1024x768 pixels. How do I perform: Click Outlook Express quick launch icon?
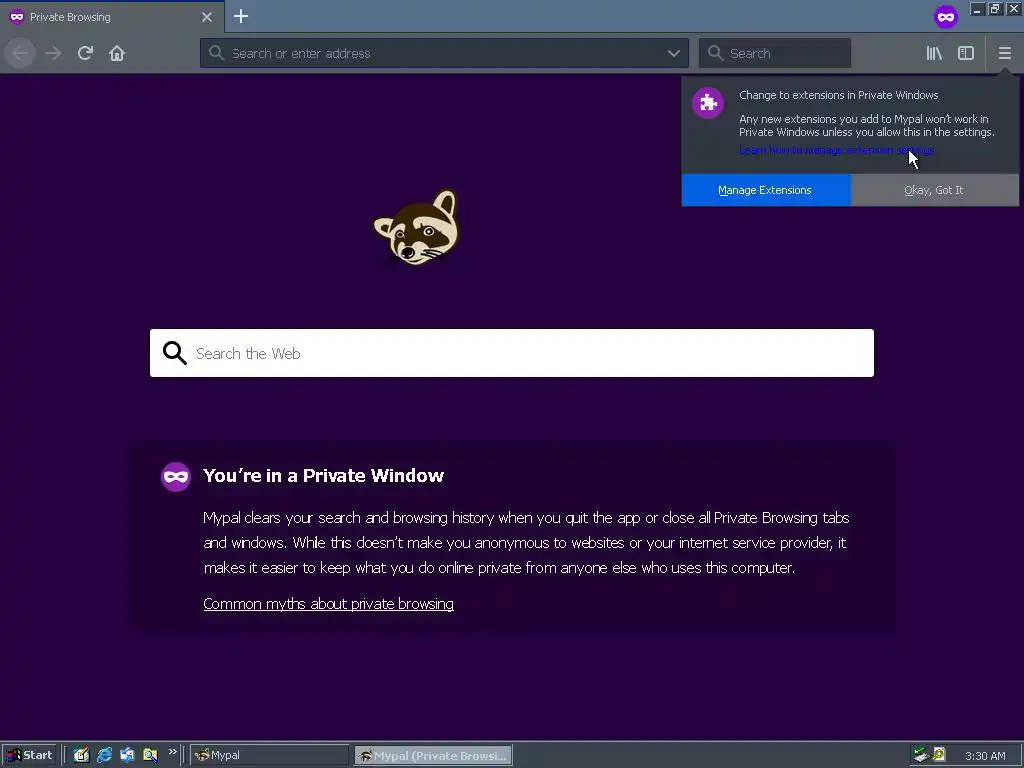pos(127,755)
